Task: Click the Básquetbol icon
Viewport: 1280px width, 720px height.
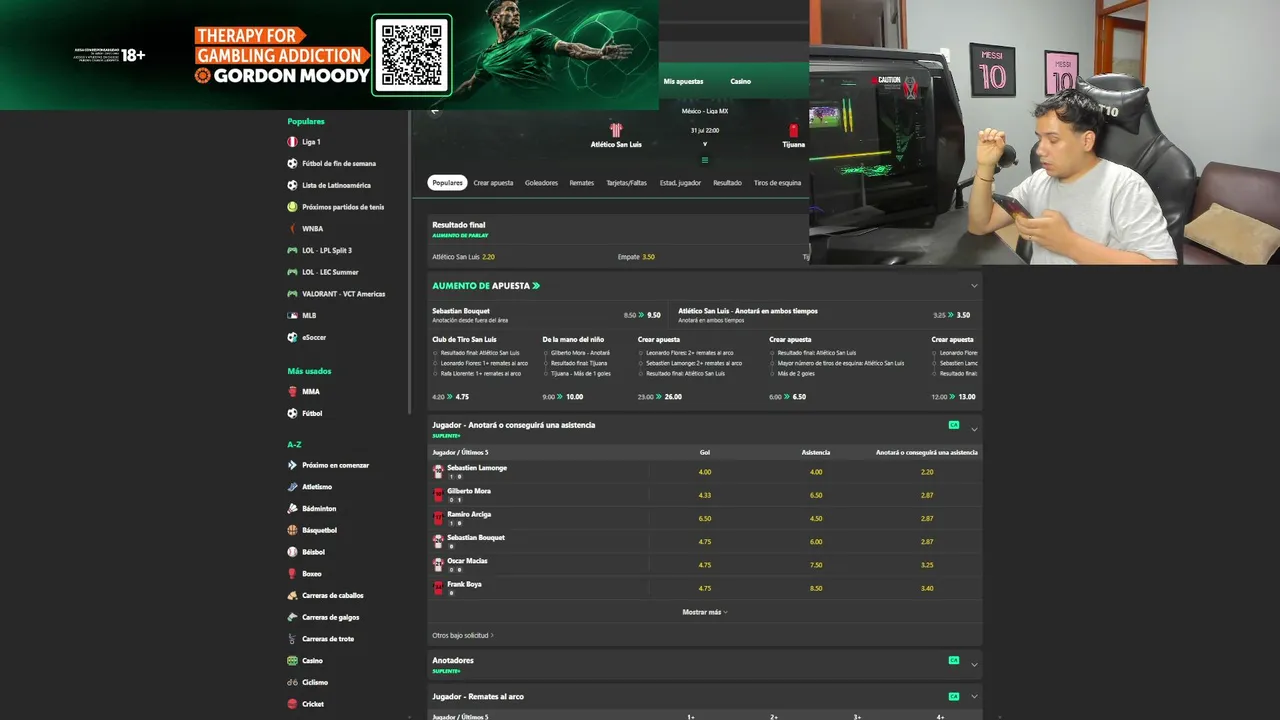Action: tap(292, 530)
